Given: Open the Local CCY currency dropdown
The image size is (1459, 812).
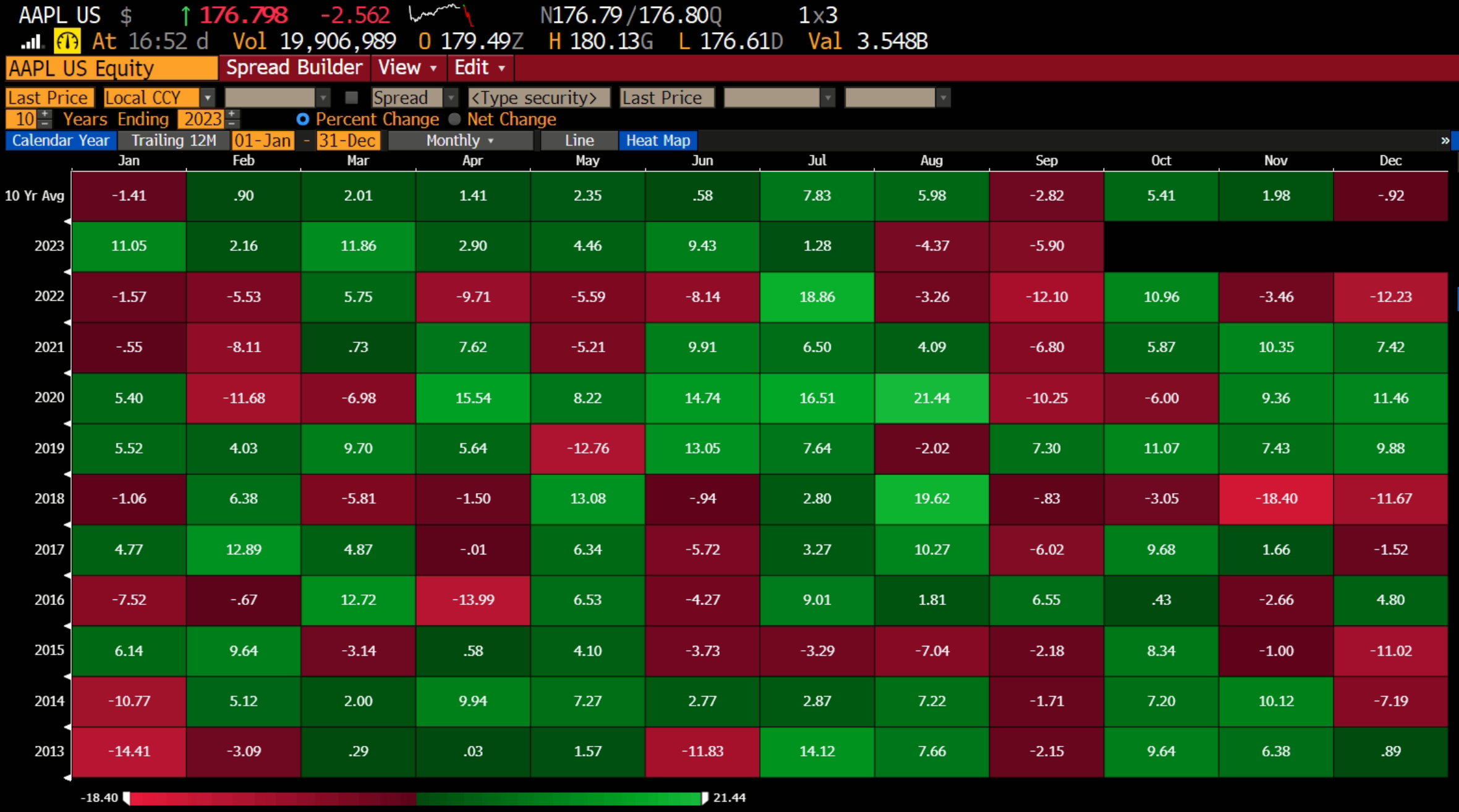Looking at the screenshot, I should click(x=208, y=97).
